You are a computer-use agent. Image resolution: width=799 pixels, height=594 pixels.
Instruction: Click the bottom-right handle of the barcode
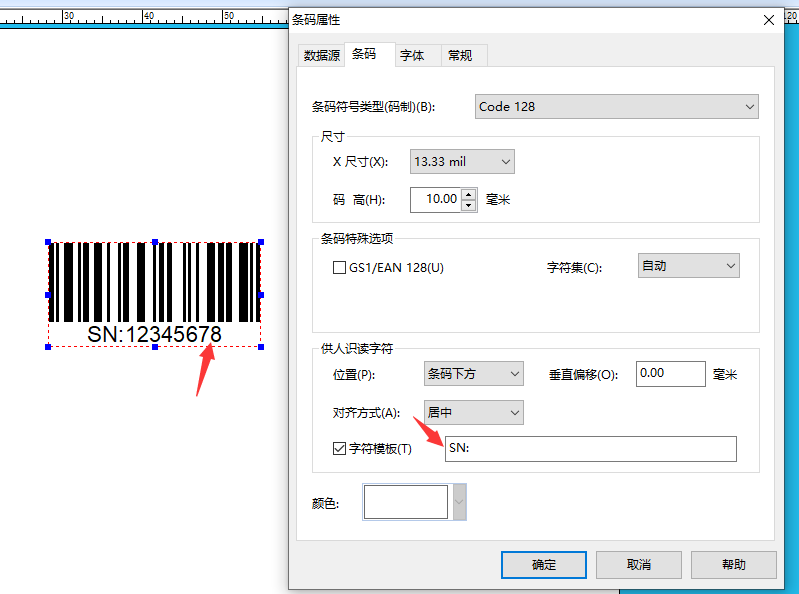click(x=261, y=347)
